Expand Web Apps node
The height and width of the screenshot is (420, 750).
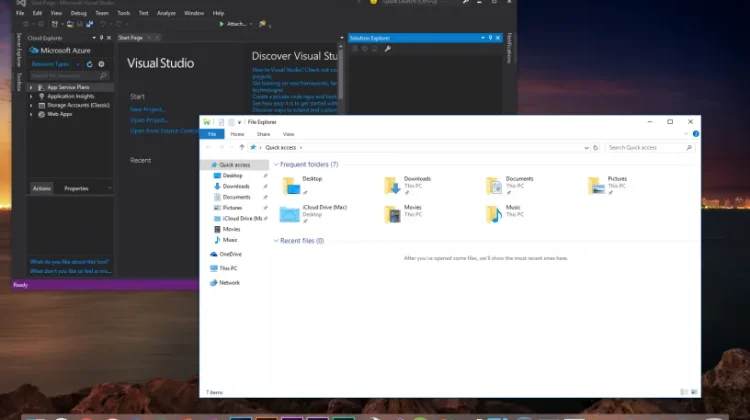coord(31,114)
